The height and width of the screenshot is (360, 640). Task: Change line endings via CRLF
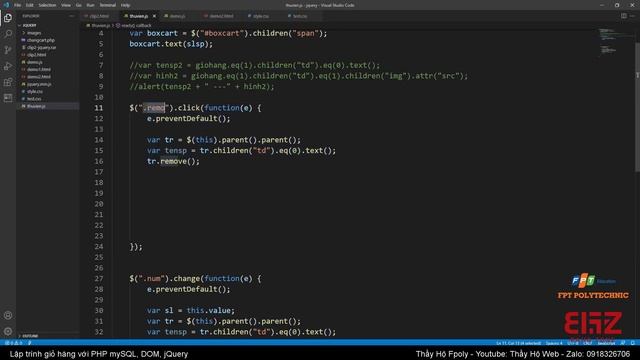[x=587, y=343]
